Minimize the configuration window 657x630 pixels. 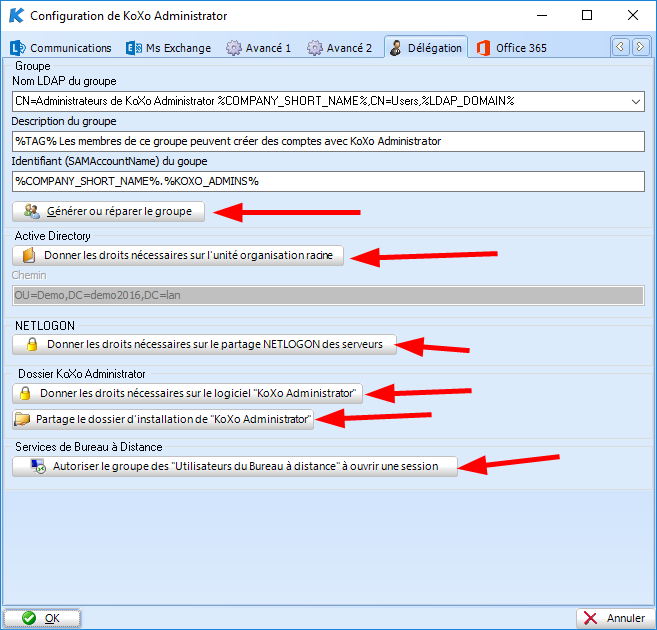542,15
